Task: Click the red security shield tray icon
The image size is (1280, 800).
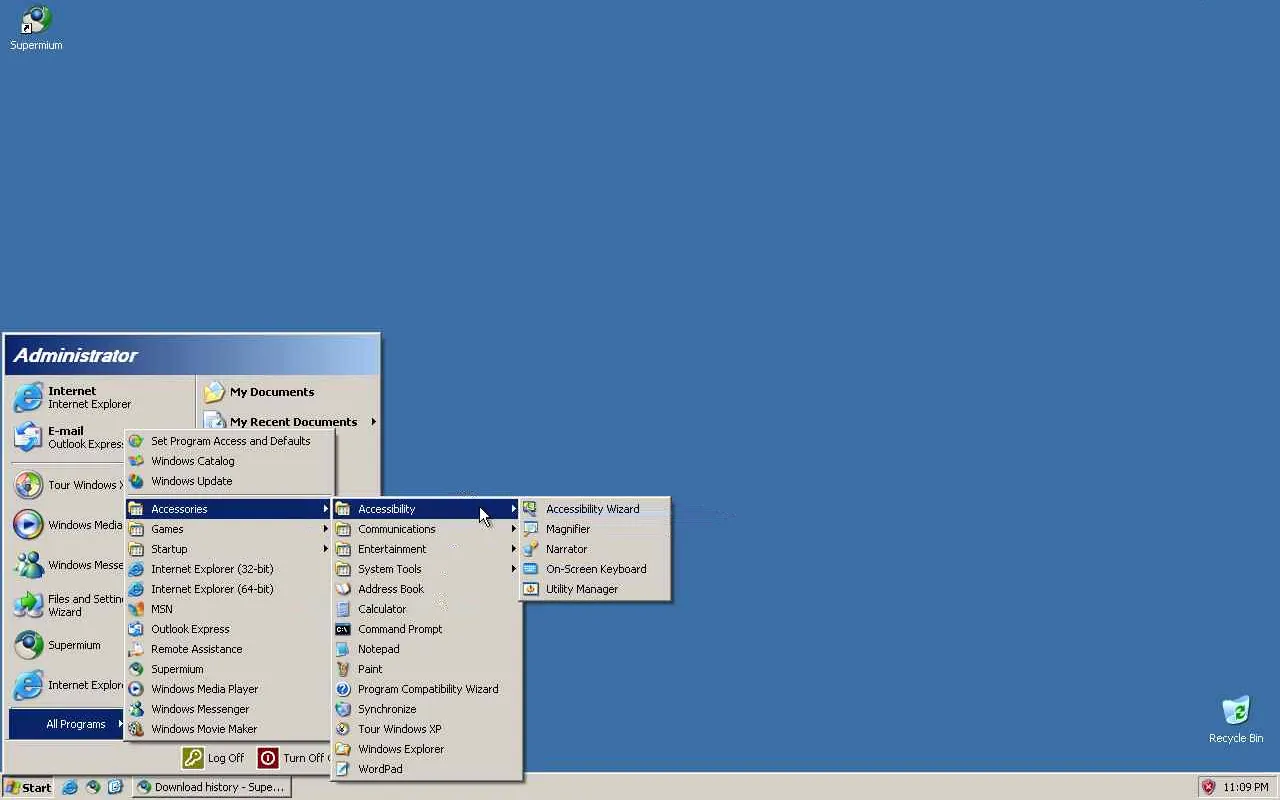Action: [x=1208, y=787]
